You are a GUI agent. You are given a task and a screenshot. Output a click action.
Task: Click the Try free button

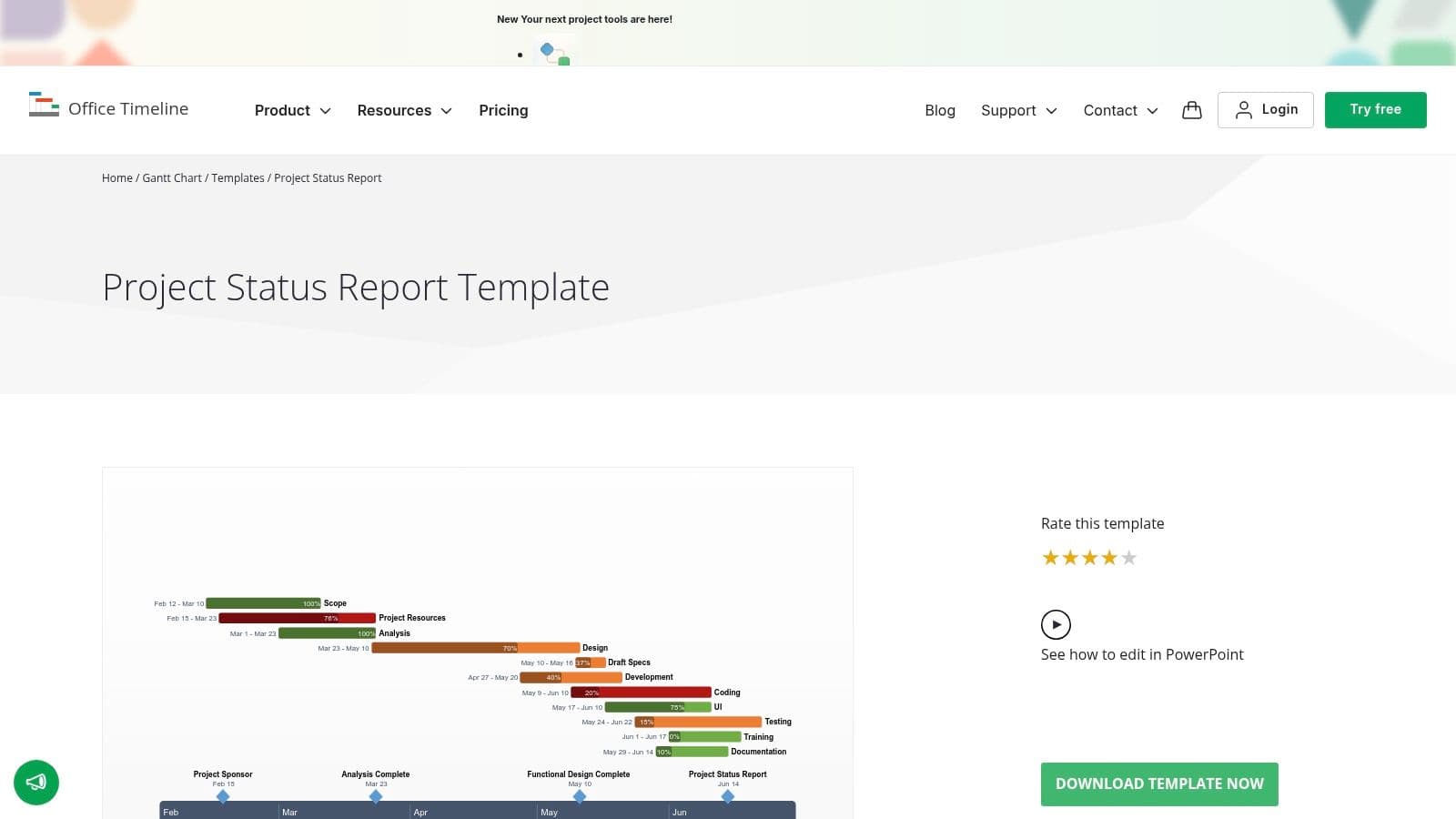coord(1375,109)
